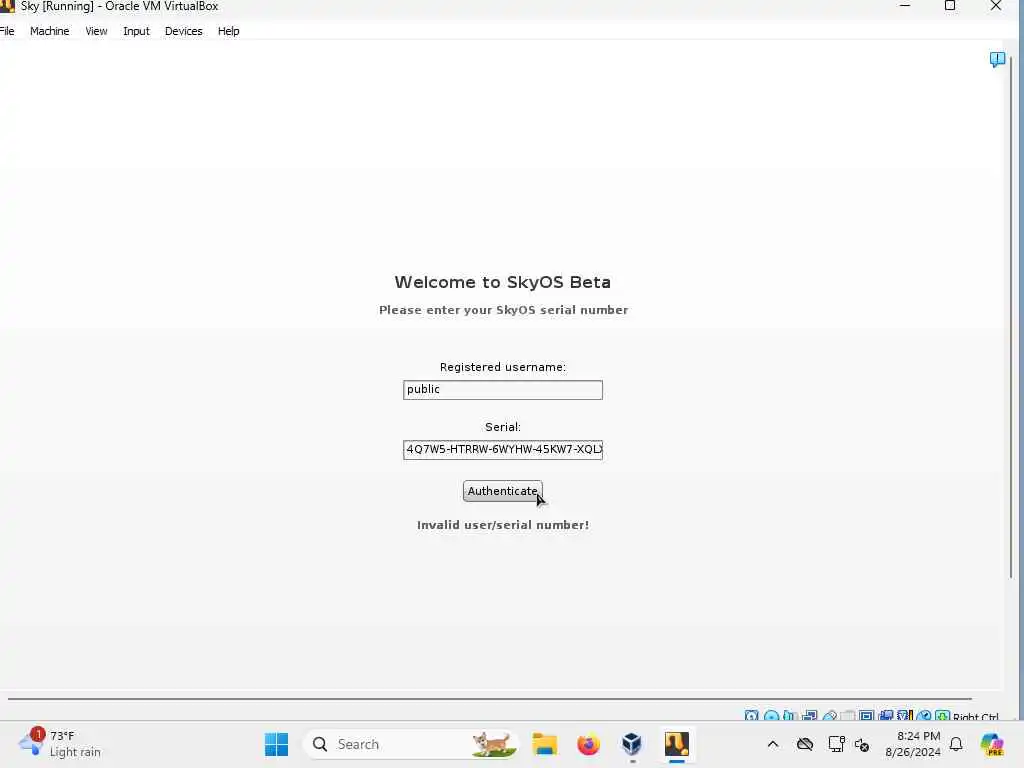
Task: Maximize the VirtualBox window
Action: [x=950, y=6]
